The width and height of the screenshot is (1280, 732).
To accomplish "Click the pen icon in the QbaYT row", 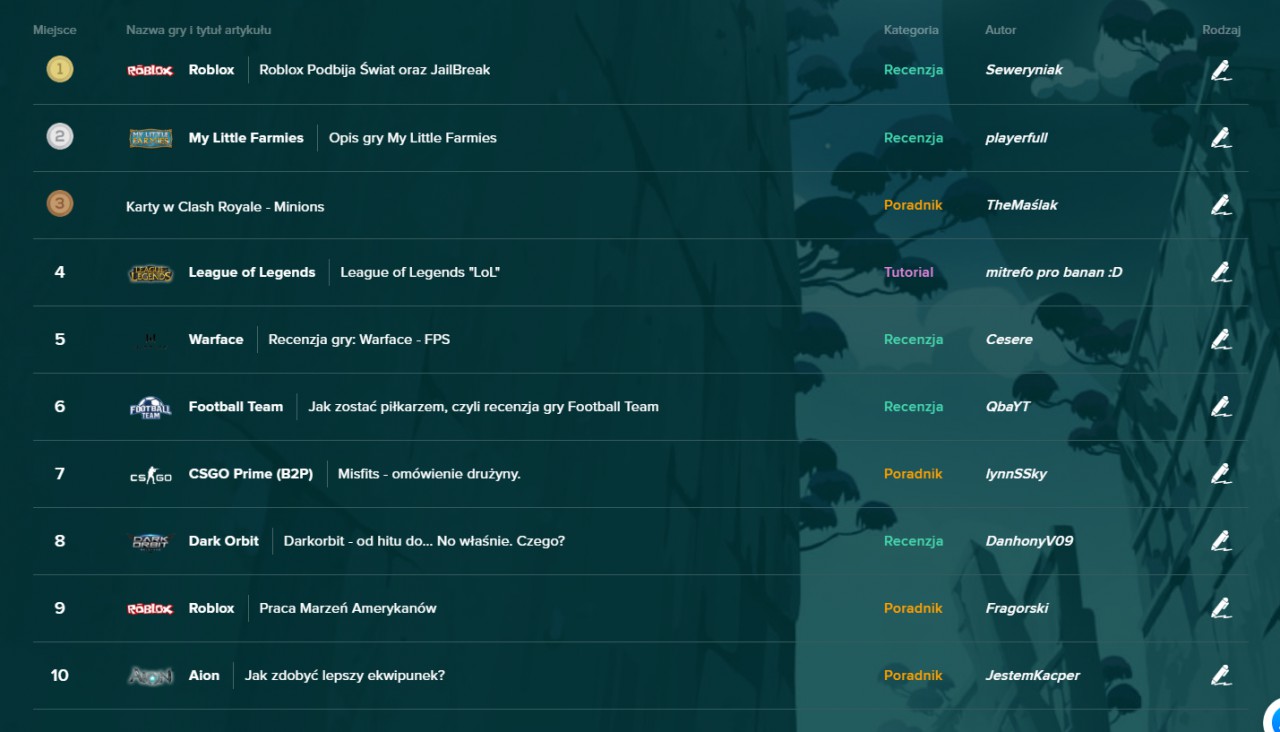I will click(x=1220, y=406).
